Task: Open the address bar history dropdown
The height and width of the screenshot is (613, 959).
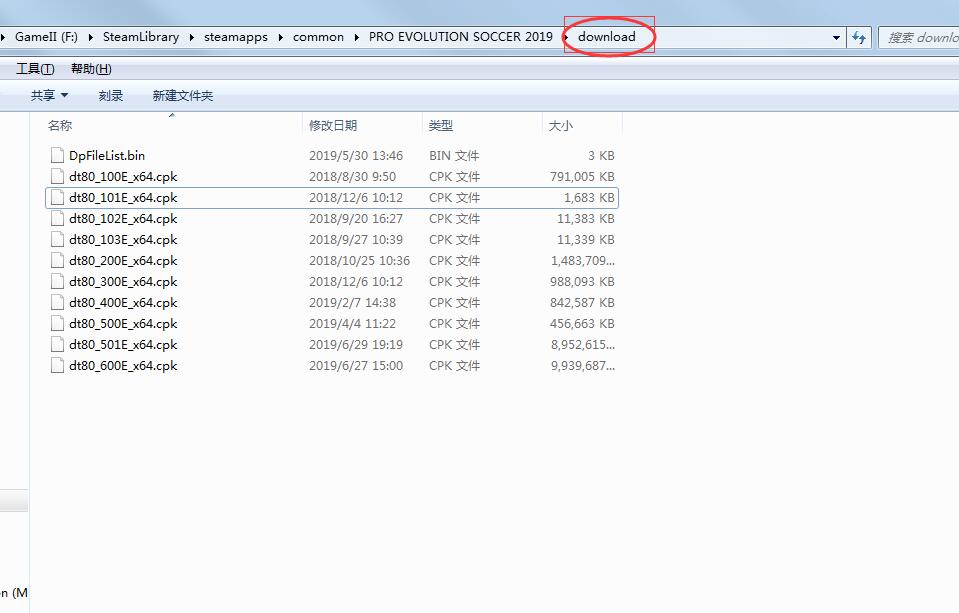Action: click(836, 38)
